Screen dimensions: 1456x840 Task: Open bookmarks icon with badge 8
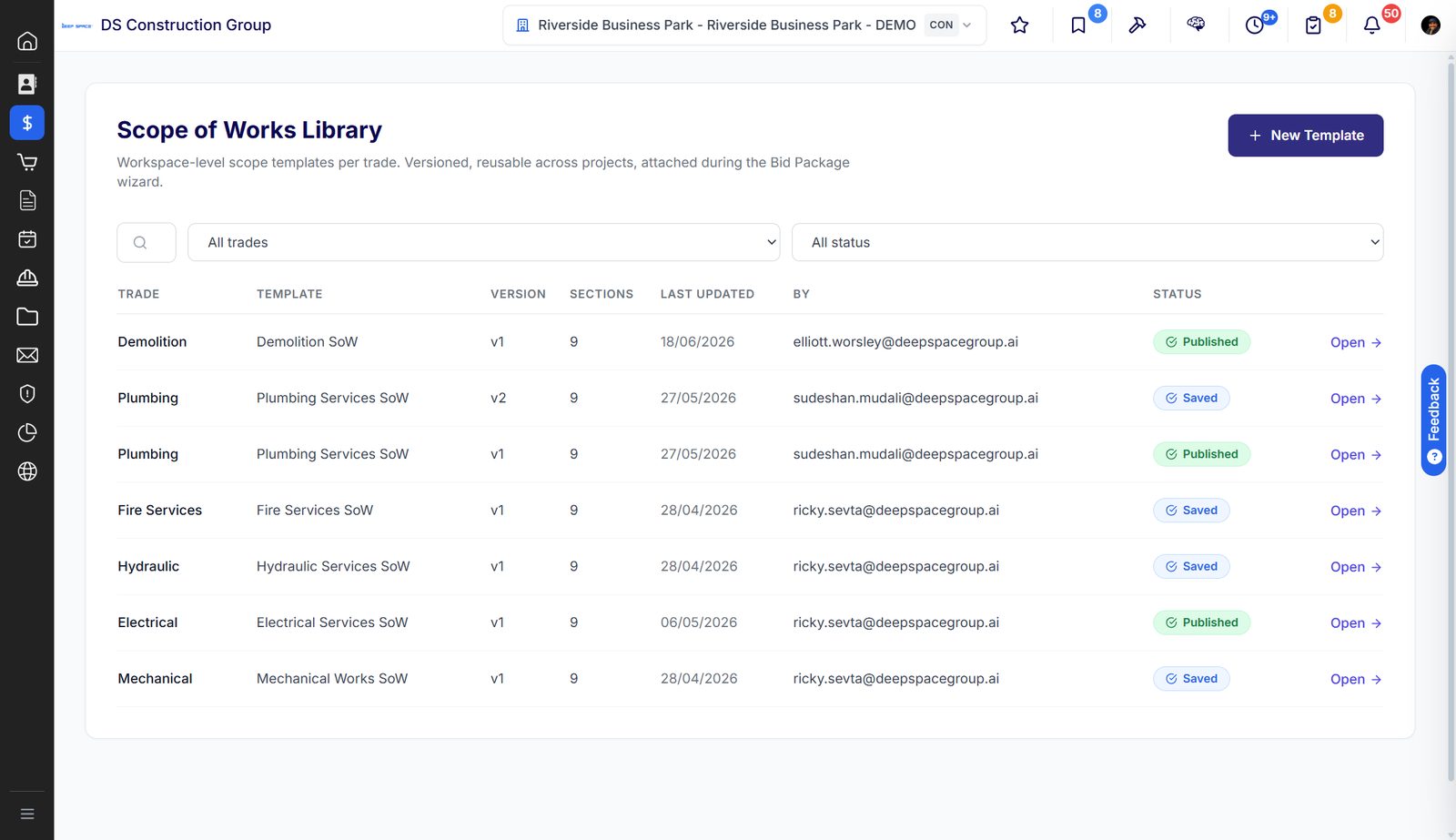point(1078,25)
